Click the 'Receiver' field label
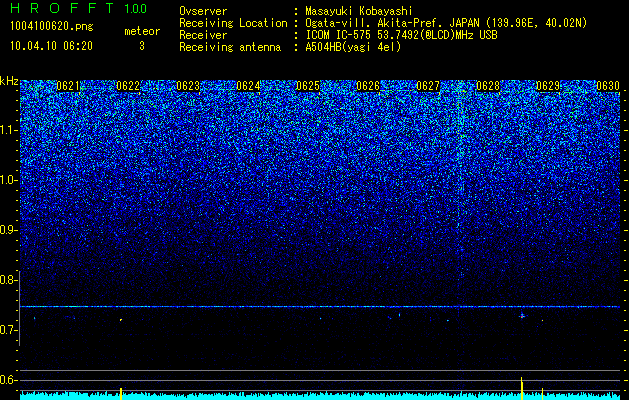This screenshot has height=400, width=629. [x=203, y=35]
